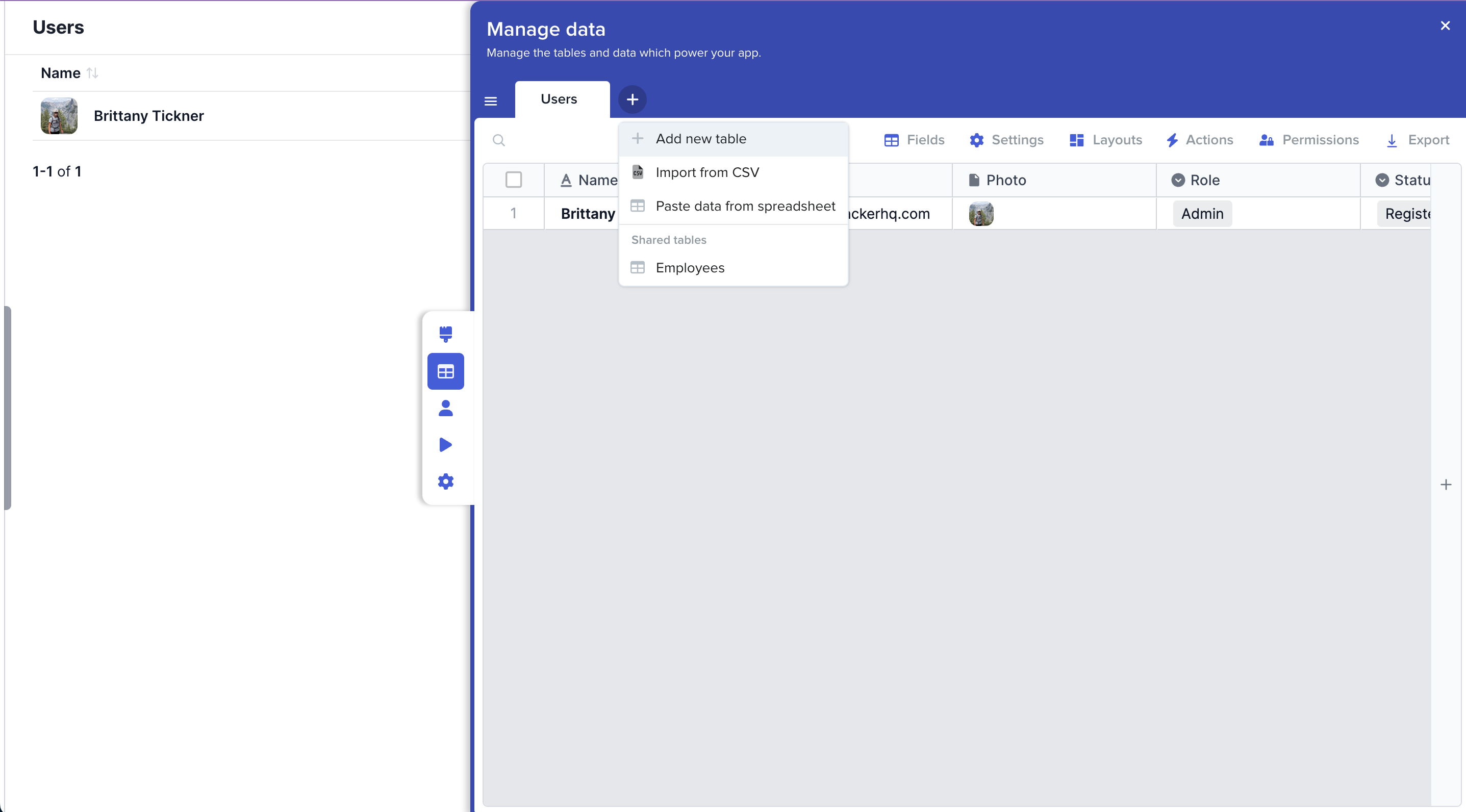Click the hamburger menu icon beside Users tab

491,102
